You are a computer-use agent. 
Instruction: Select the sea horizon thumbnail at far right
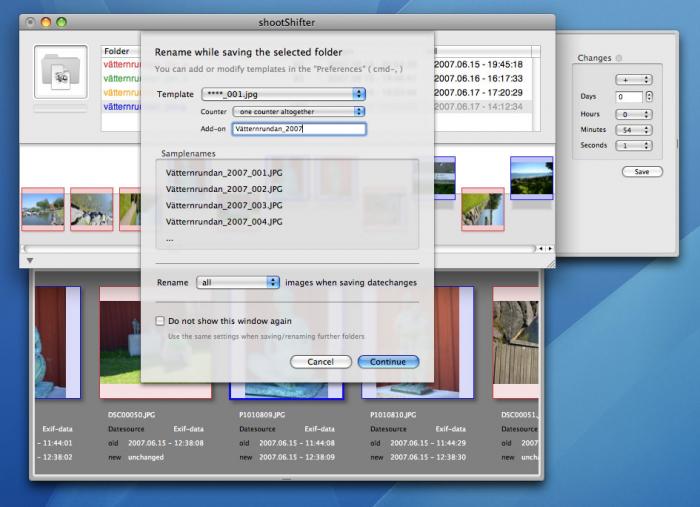[531, 178]
